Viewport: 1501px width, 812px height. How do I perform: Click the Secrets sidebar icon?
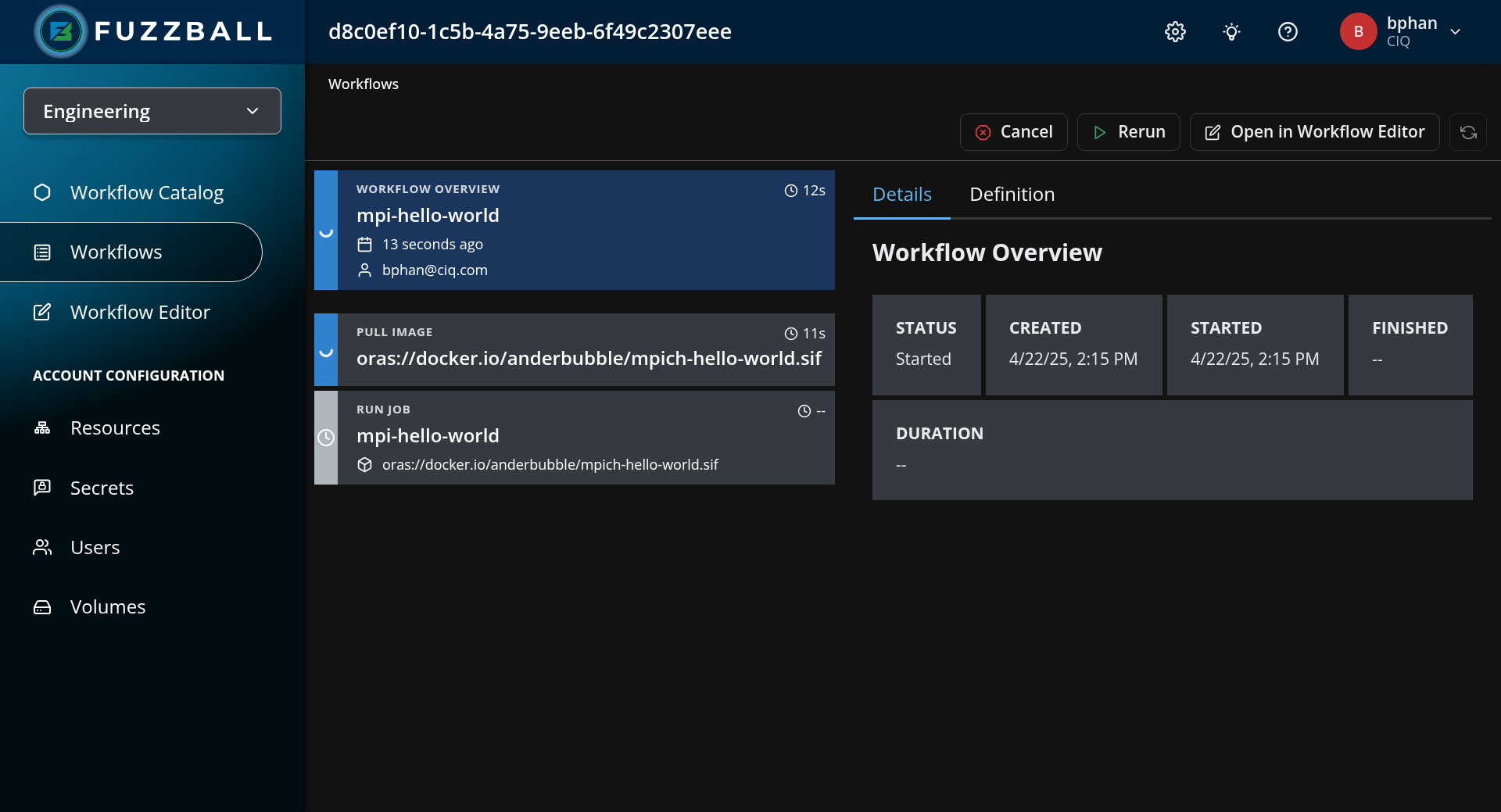point(41,487)
